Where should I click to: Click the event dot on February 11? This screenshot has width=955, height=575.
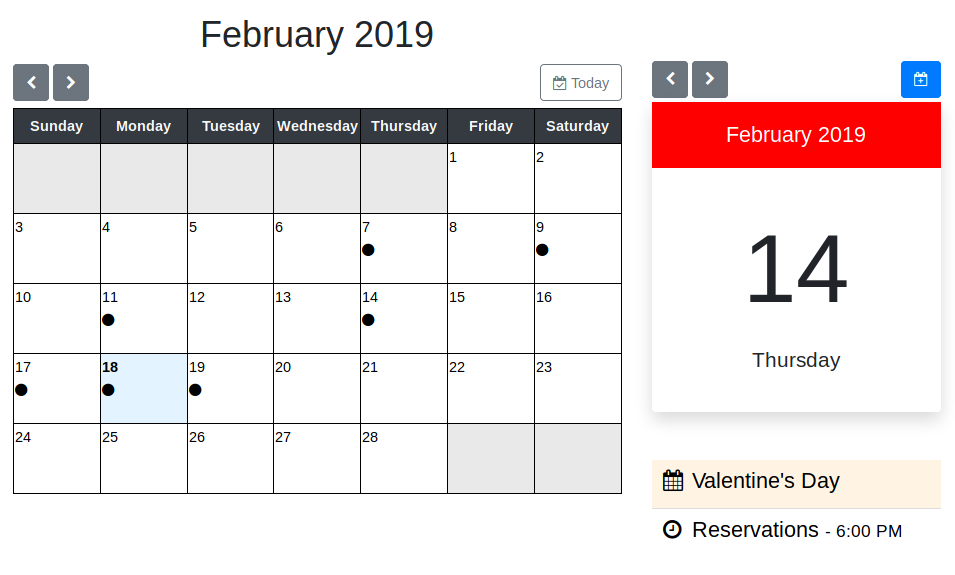[108, 320]
